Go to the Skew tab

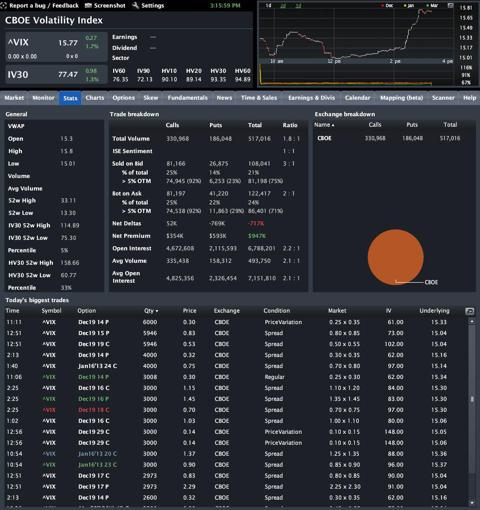point(151,98)
